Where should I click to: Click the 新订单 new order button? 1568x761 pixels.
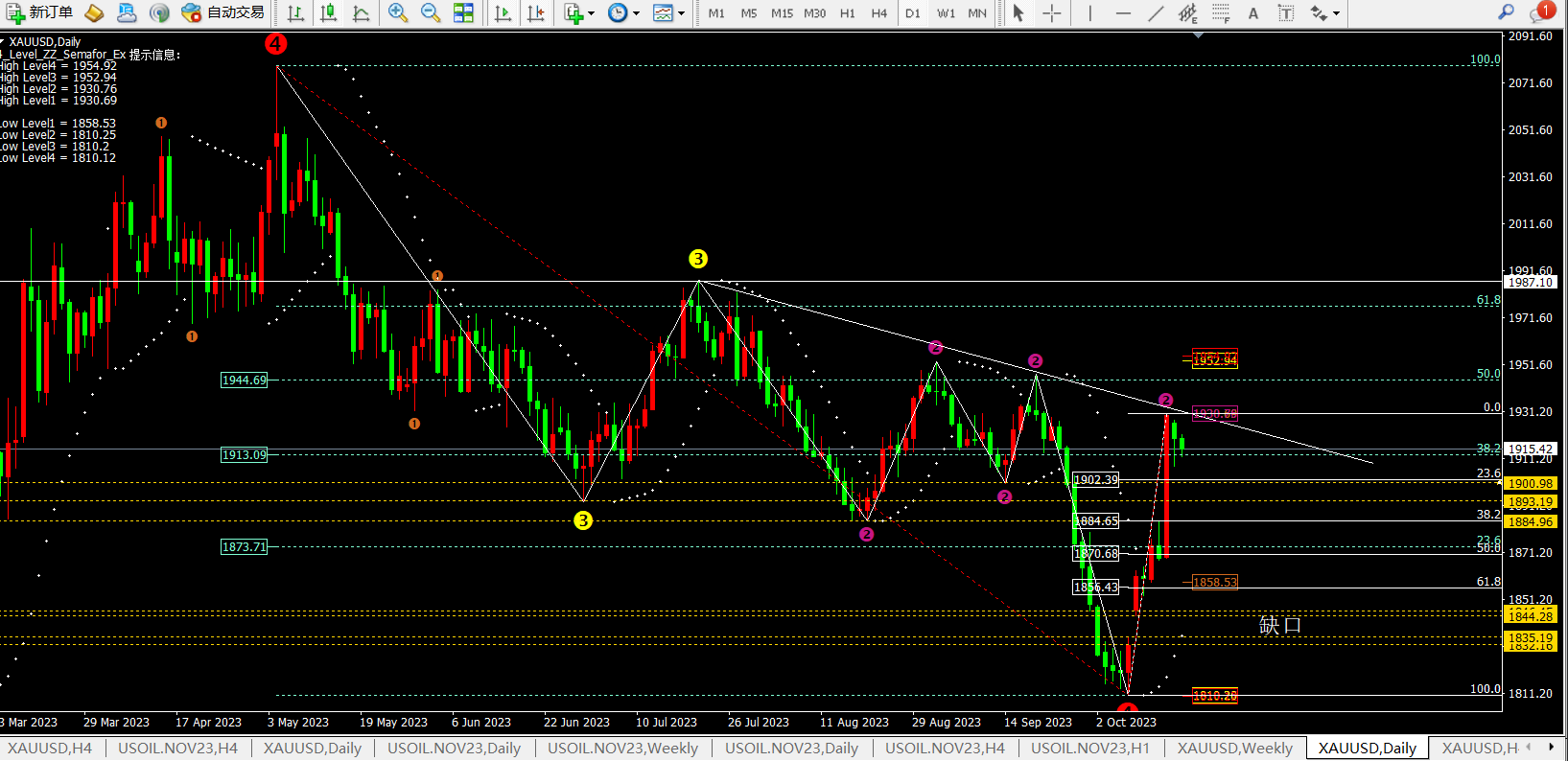38,12
